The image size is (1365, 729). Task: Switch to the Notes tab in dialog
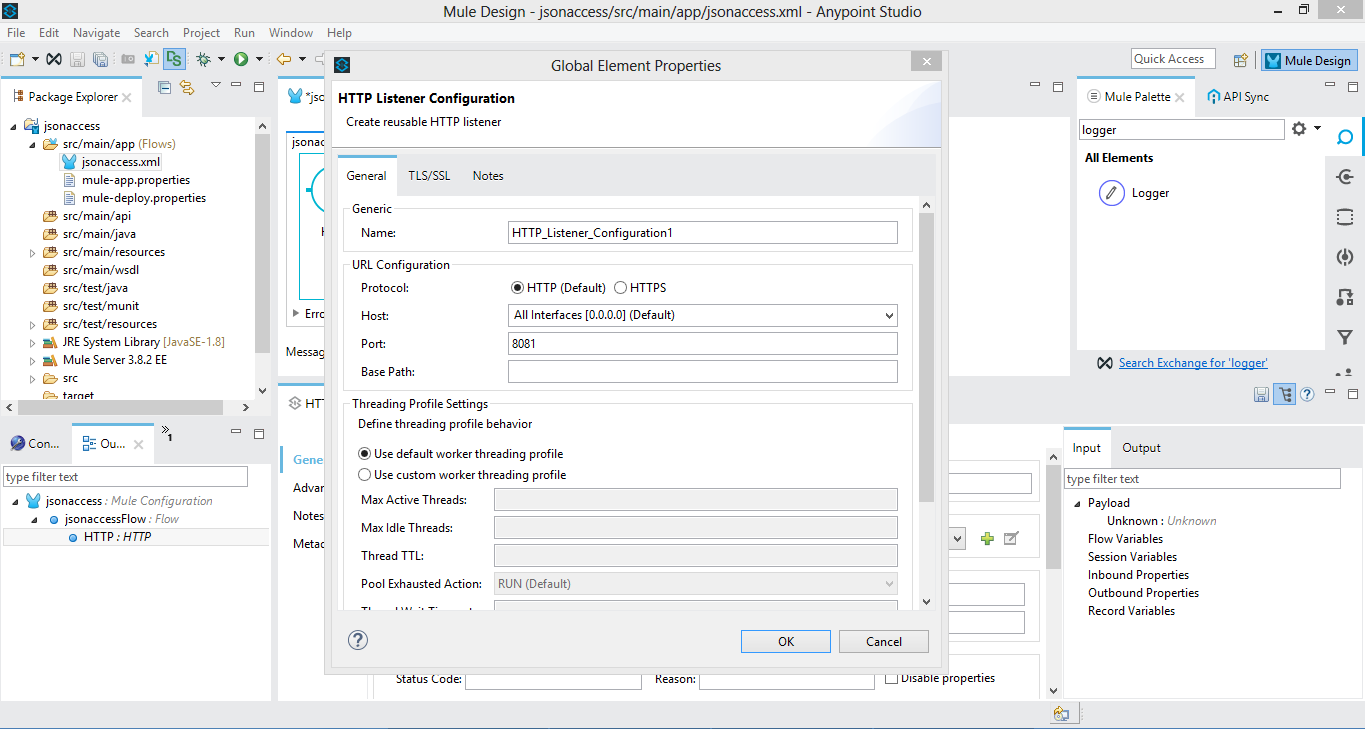click(488, 176)
